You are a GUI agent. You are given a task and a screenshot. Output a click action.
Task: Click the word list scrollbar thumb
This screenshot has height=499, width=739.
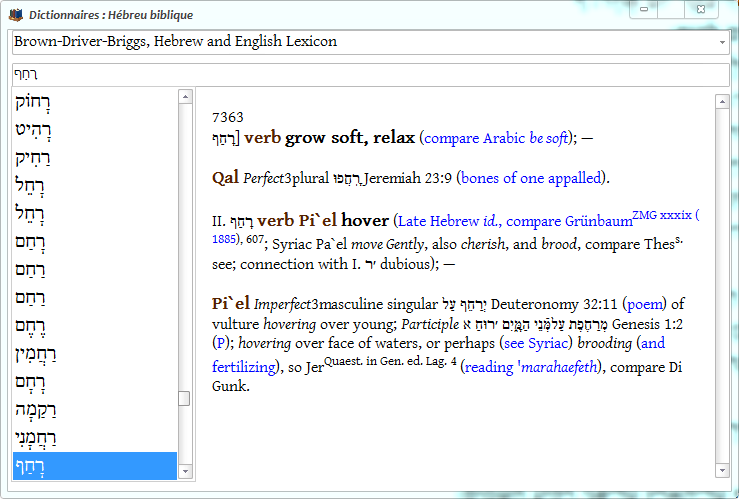pos(185,398)
